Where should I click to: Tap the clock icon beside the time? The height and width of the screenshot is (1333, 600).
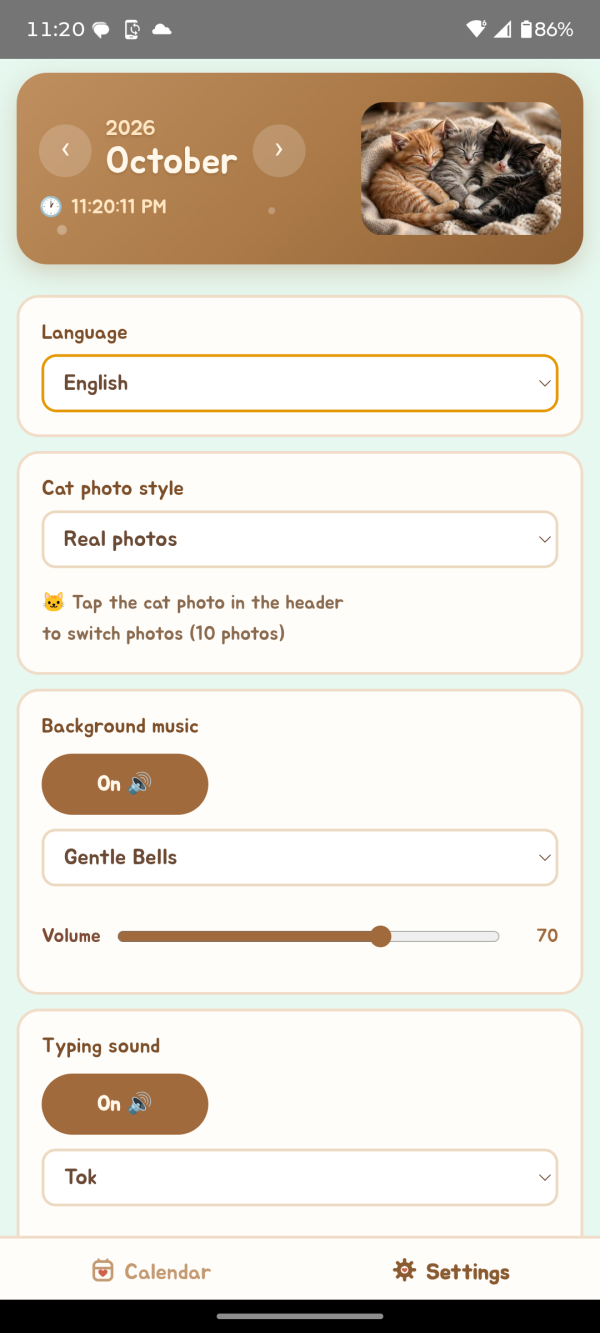coord(50,207)
